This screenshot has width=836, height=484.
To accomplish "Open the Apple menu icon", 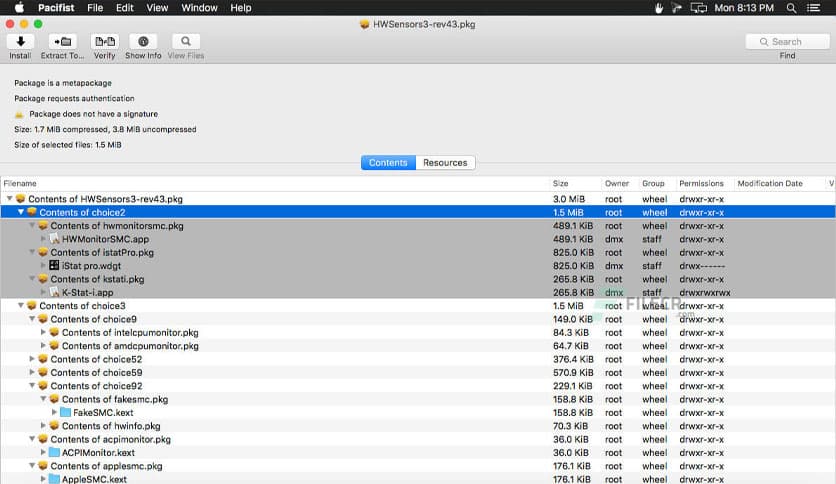I will (19, 7).
